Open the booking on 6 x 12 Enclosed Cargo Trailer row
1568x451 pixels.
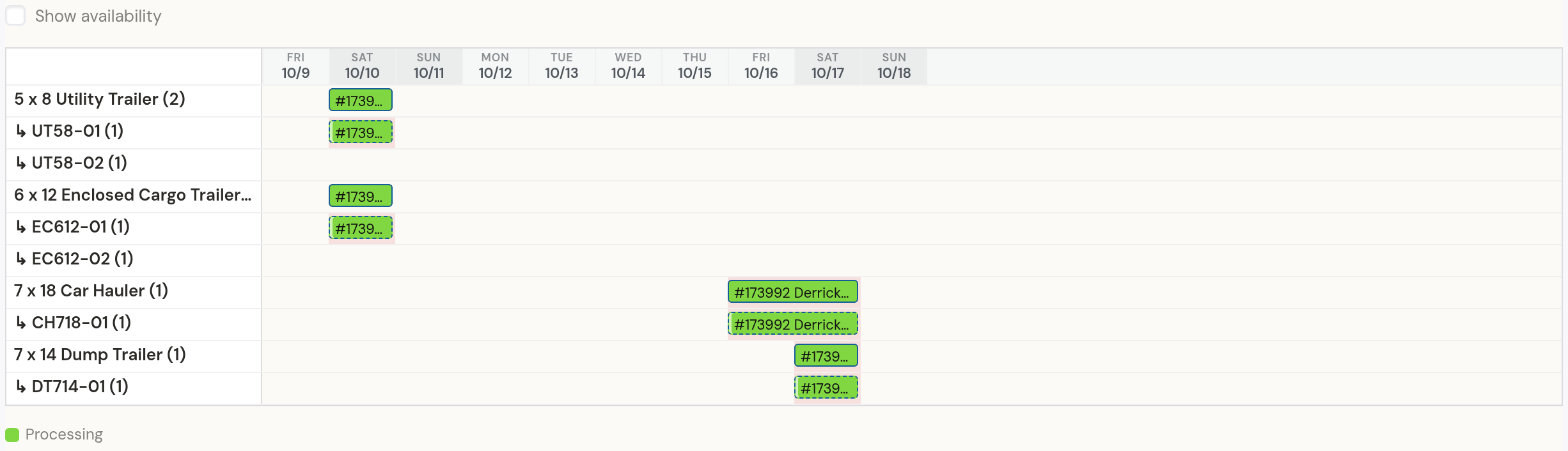coord(361,196)
